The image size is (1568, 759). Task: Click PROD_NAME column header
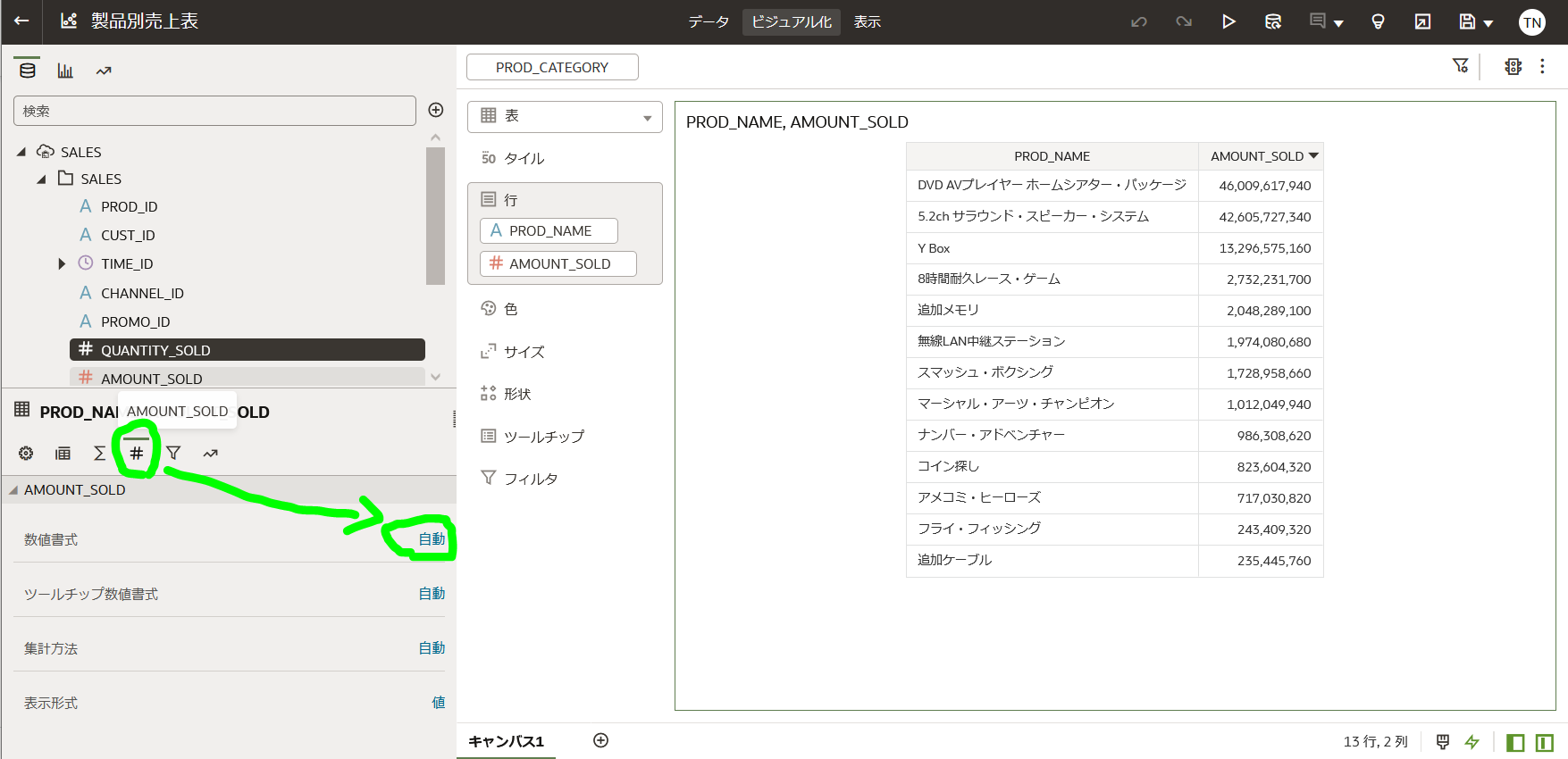(x=1052, y=156)
